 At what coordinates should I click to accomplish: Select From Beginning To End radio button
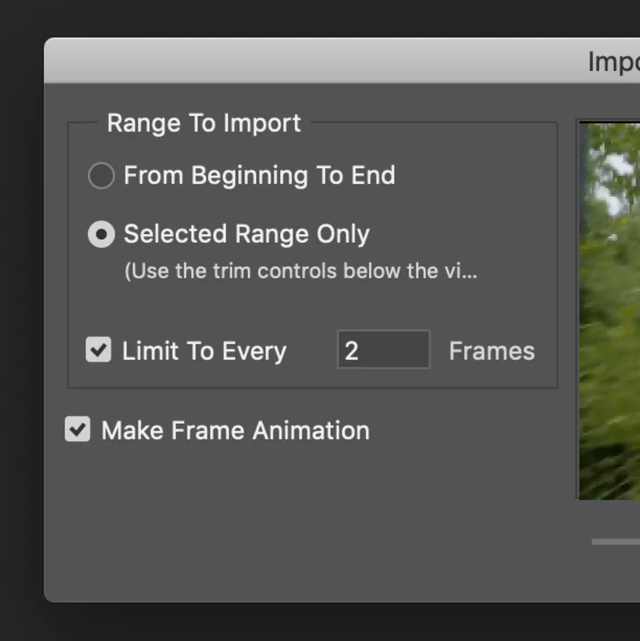(101, 176)
